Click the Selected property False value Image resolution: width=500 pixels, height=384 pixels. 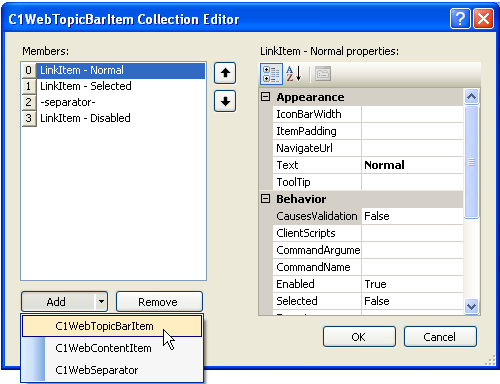tap(412, 301)
